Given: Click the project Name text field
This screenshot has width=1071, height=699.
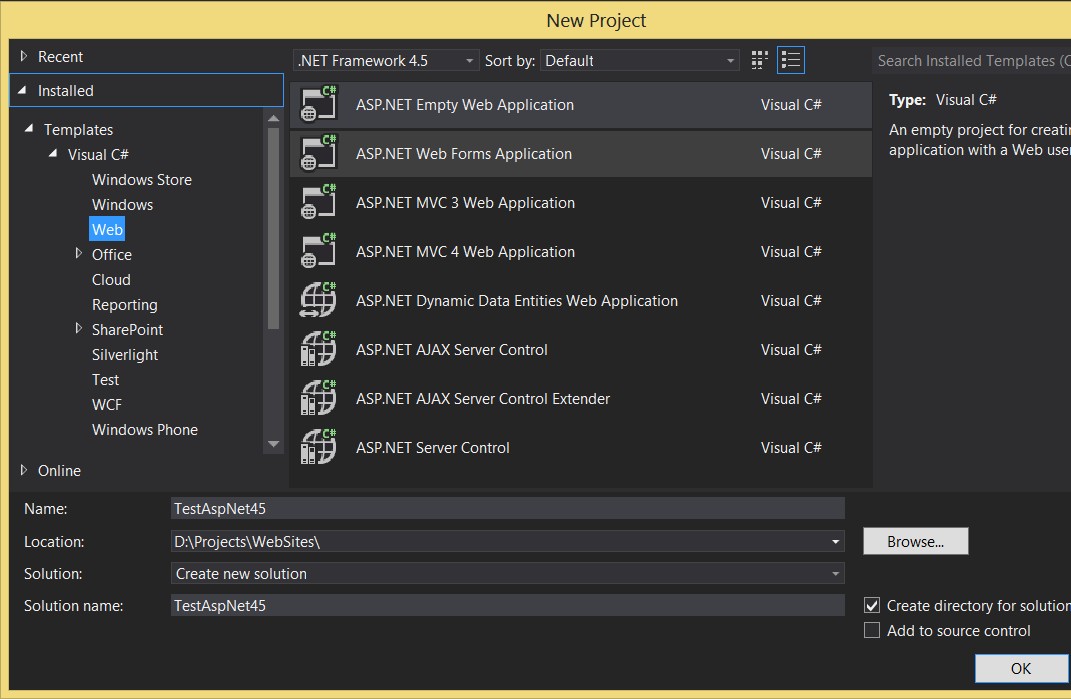Looking at the screenshot, I should (507, 508).
